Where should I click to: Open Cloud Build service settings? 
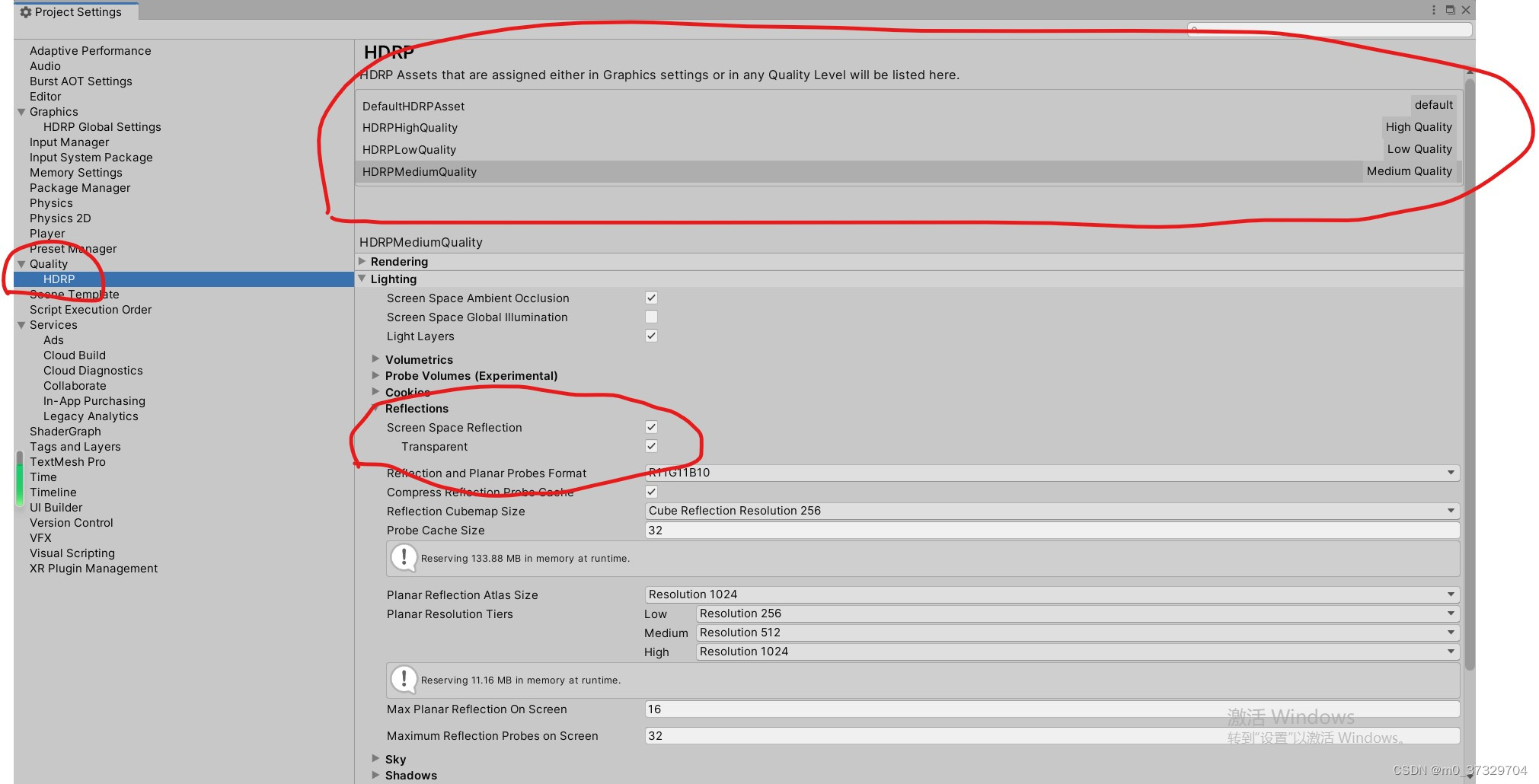pos(75,355)
